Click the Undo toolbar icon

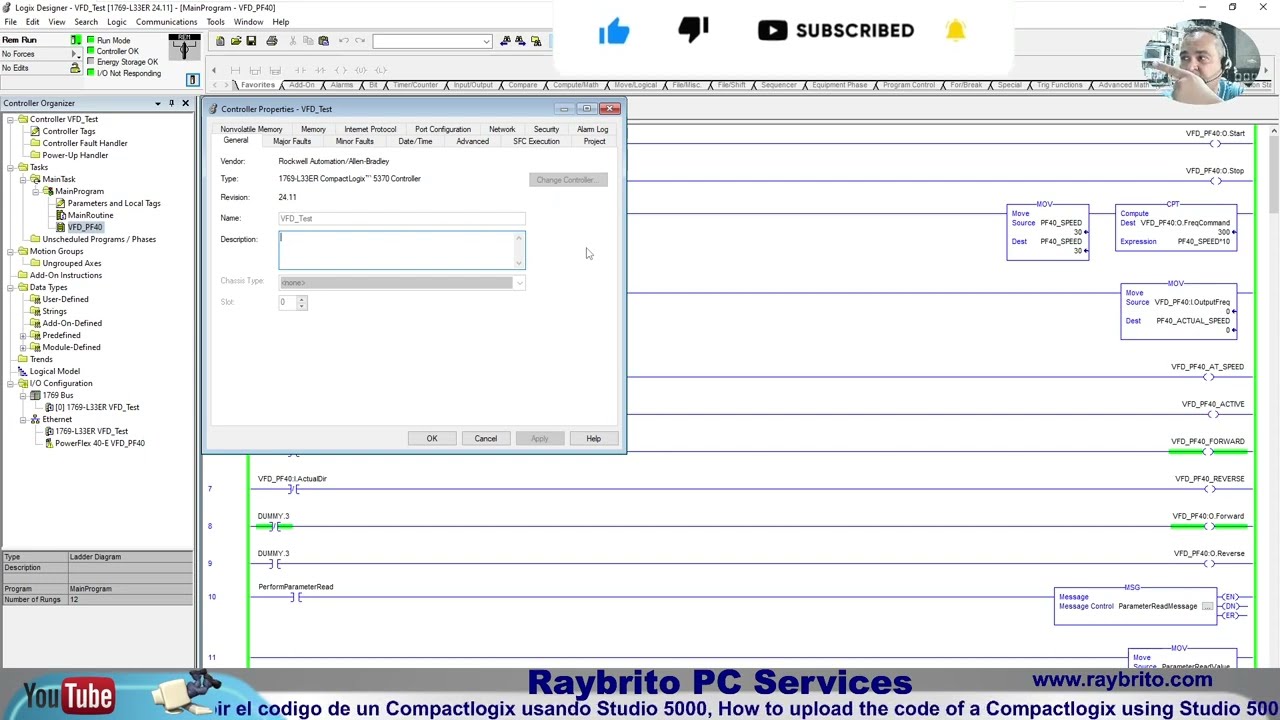point(343,41)
